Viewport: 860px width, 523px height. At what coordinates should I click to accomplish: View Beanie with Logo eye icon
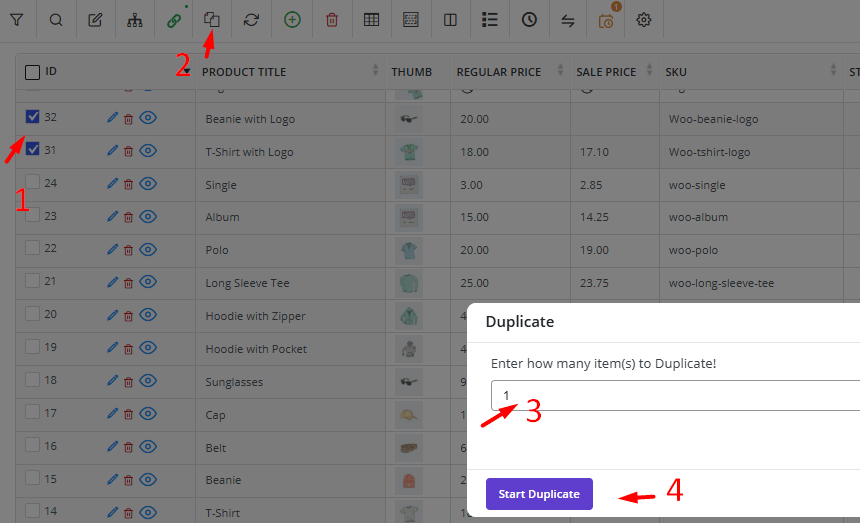tap(148, 118)
